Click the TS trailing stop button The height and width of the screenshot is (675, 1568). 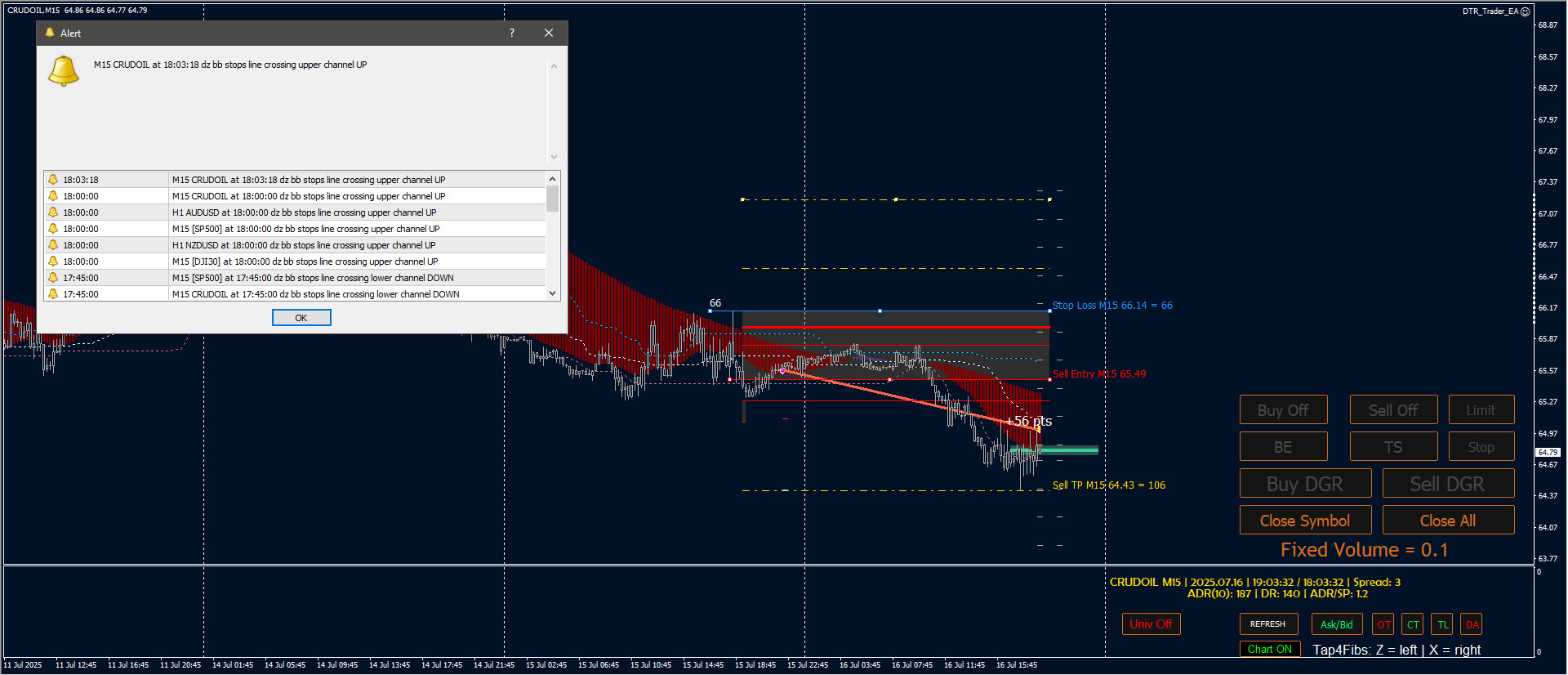[x=1393, y=447]
